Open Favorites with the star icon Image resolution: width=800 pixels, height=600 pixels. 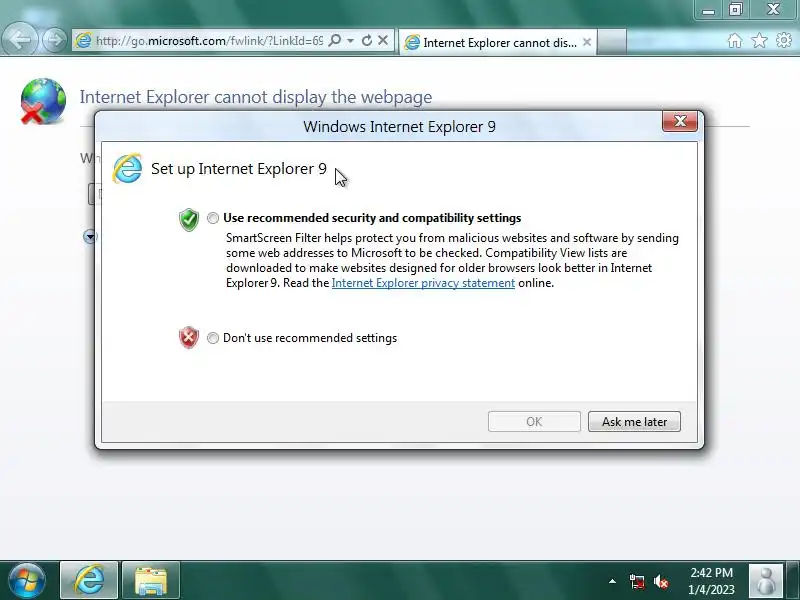(759, 40)
